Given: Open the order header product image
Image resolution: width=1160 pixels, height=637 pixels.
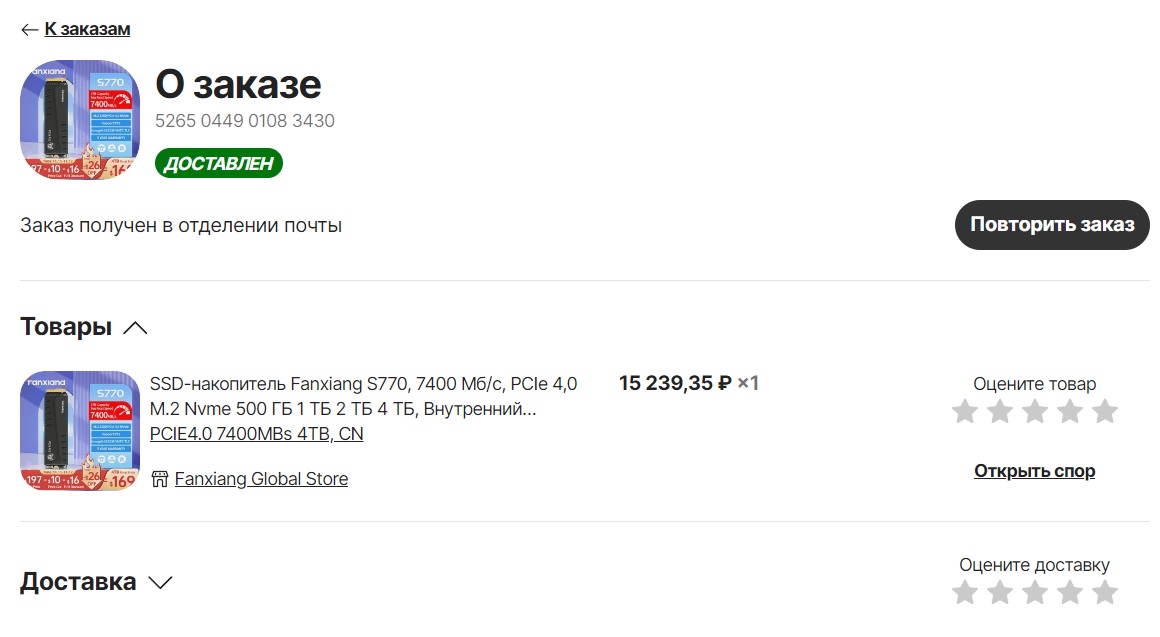Looking at the screenshot, I should (80, 120).
